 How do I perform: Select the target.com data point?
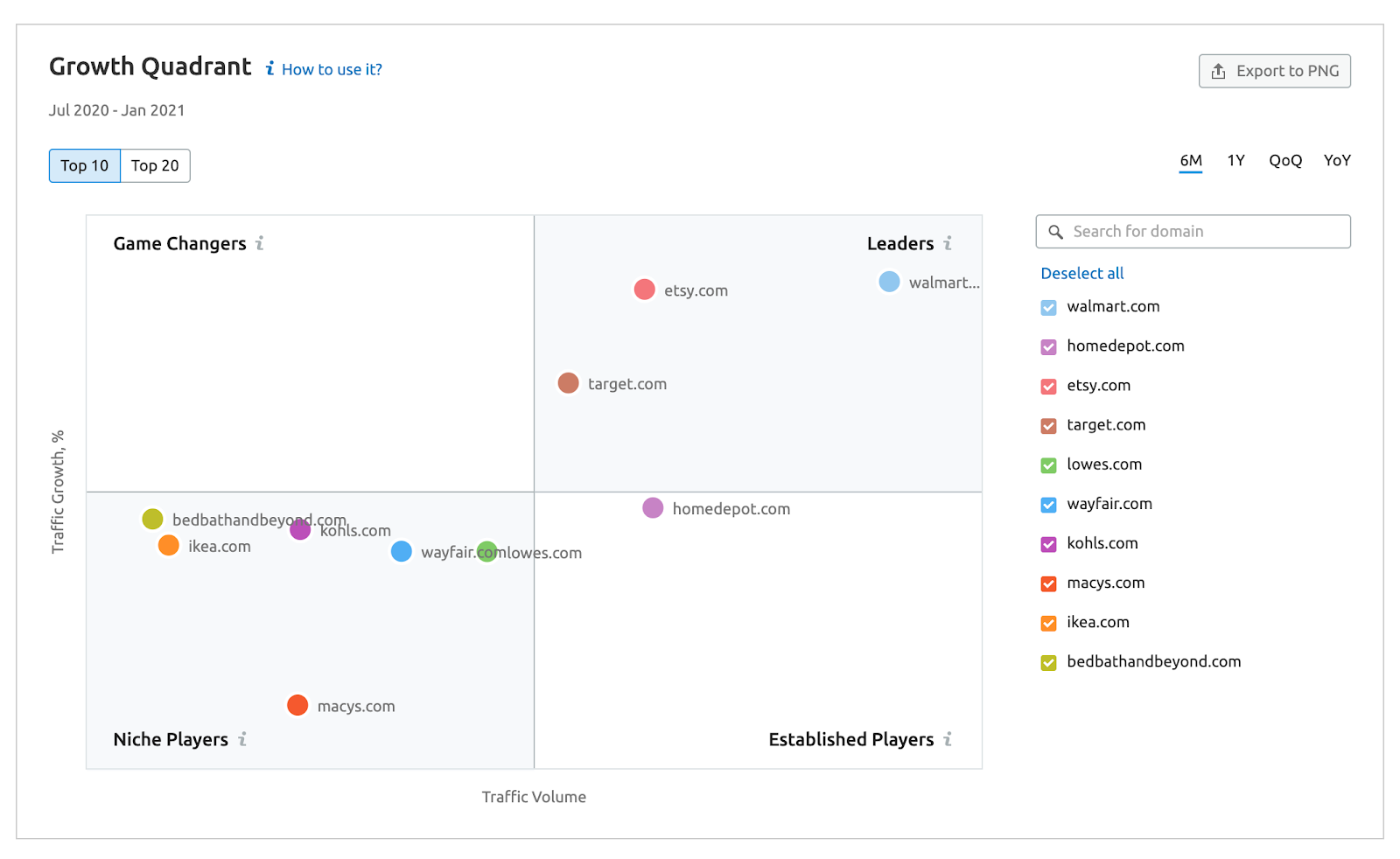(568, 383)
